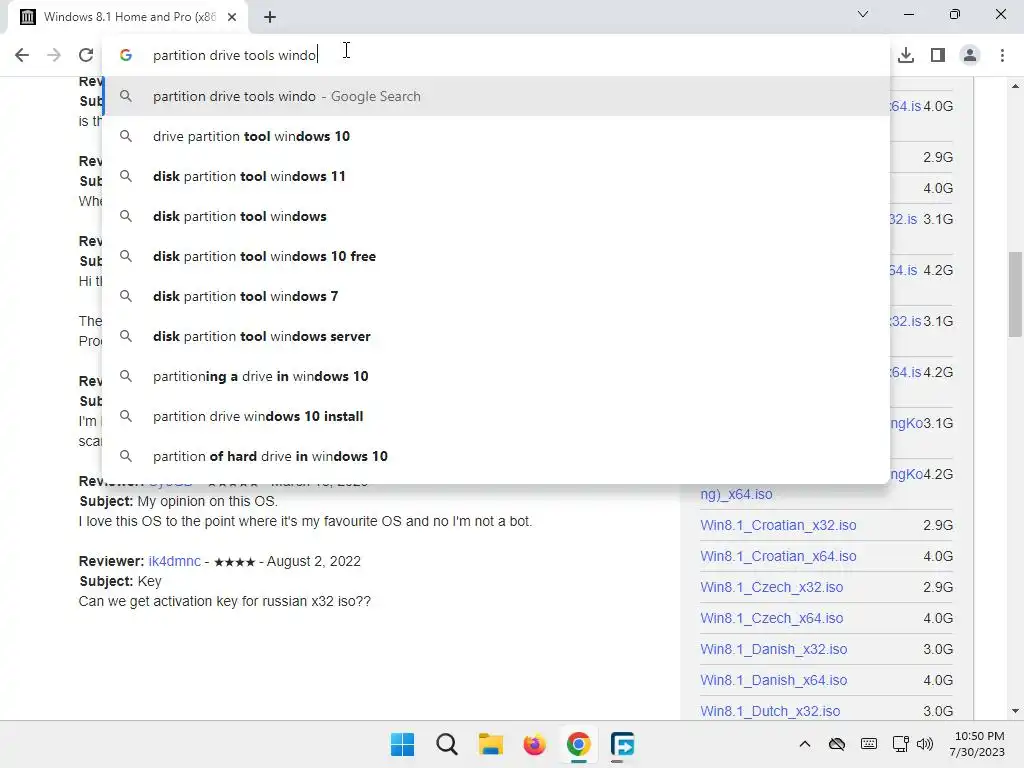Open the network status tray icon

coord(901,744)
